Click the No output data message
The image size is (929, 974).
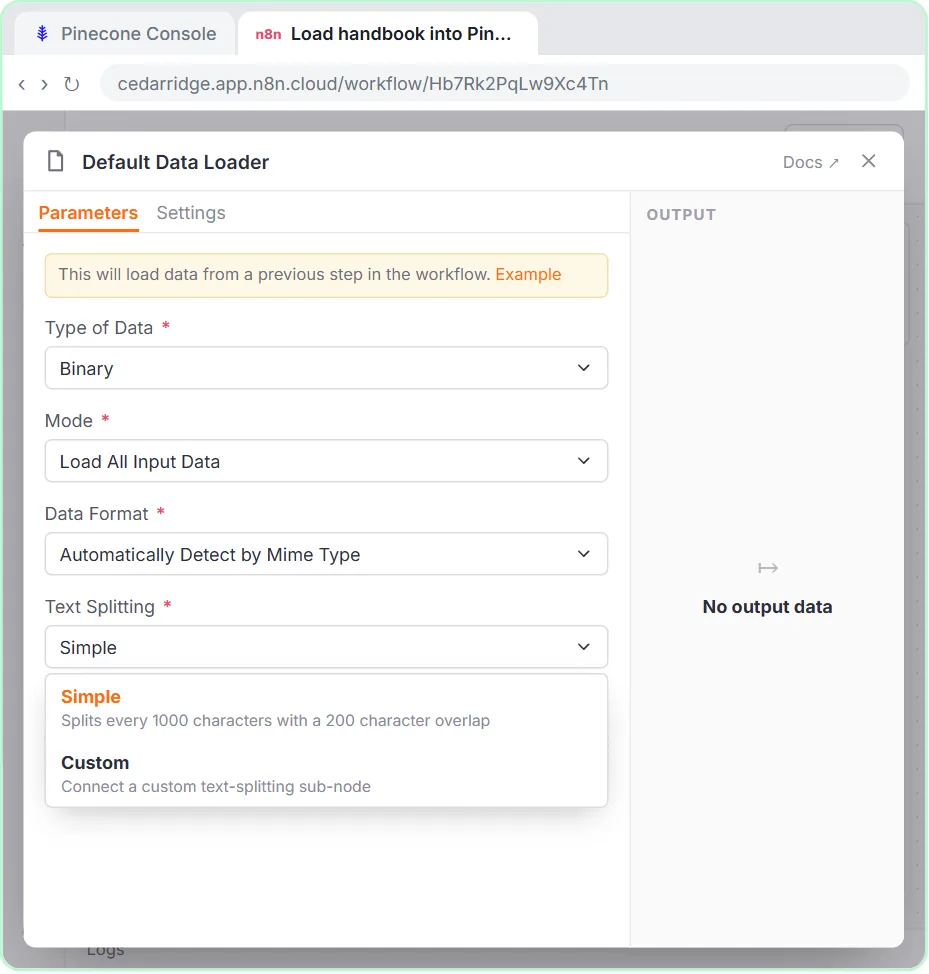(767, 607)
